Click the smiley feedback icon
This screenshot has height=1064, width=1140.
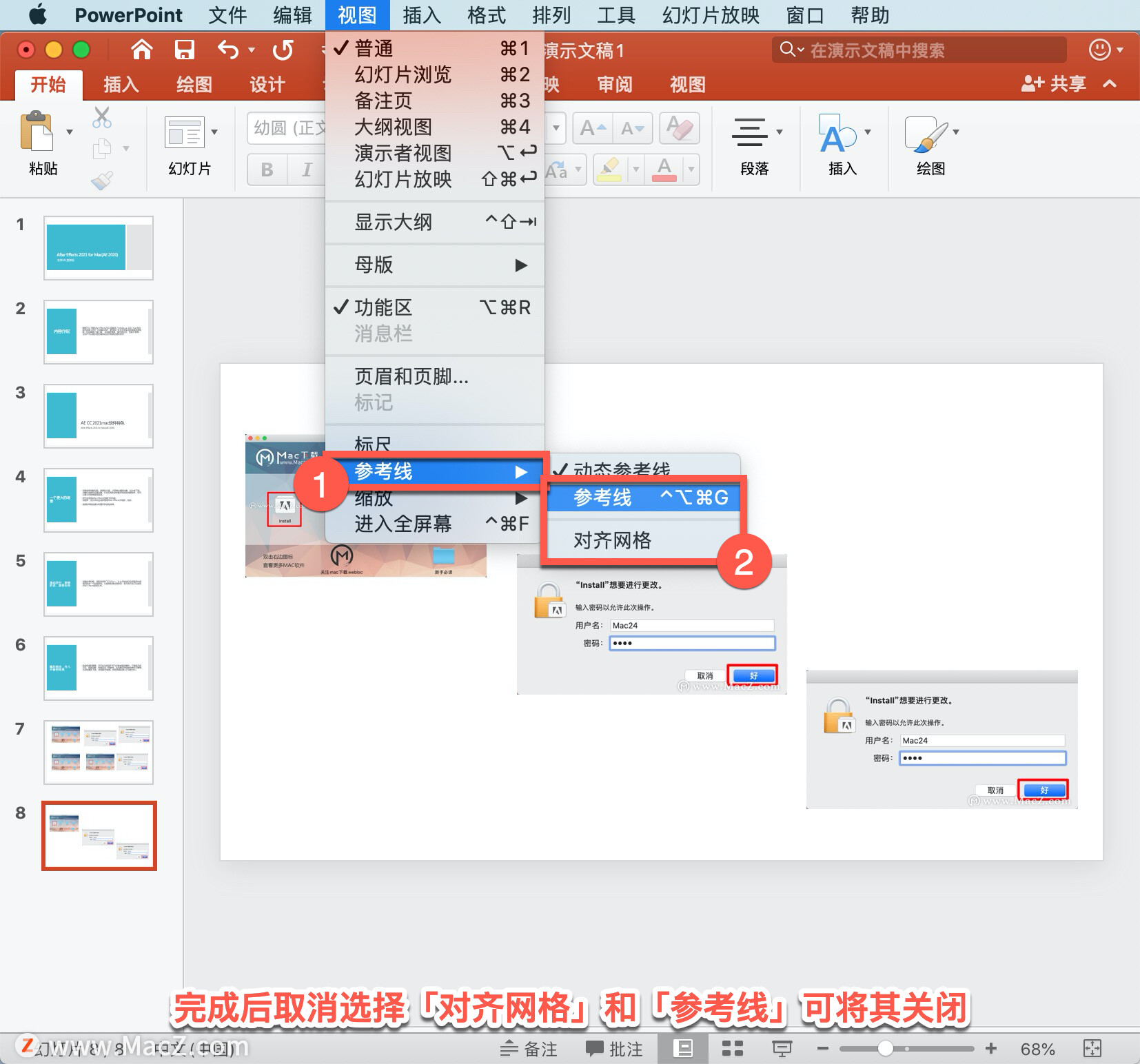(x=1099, y=50)
